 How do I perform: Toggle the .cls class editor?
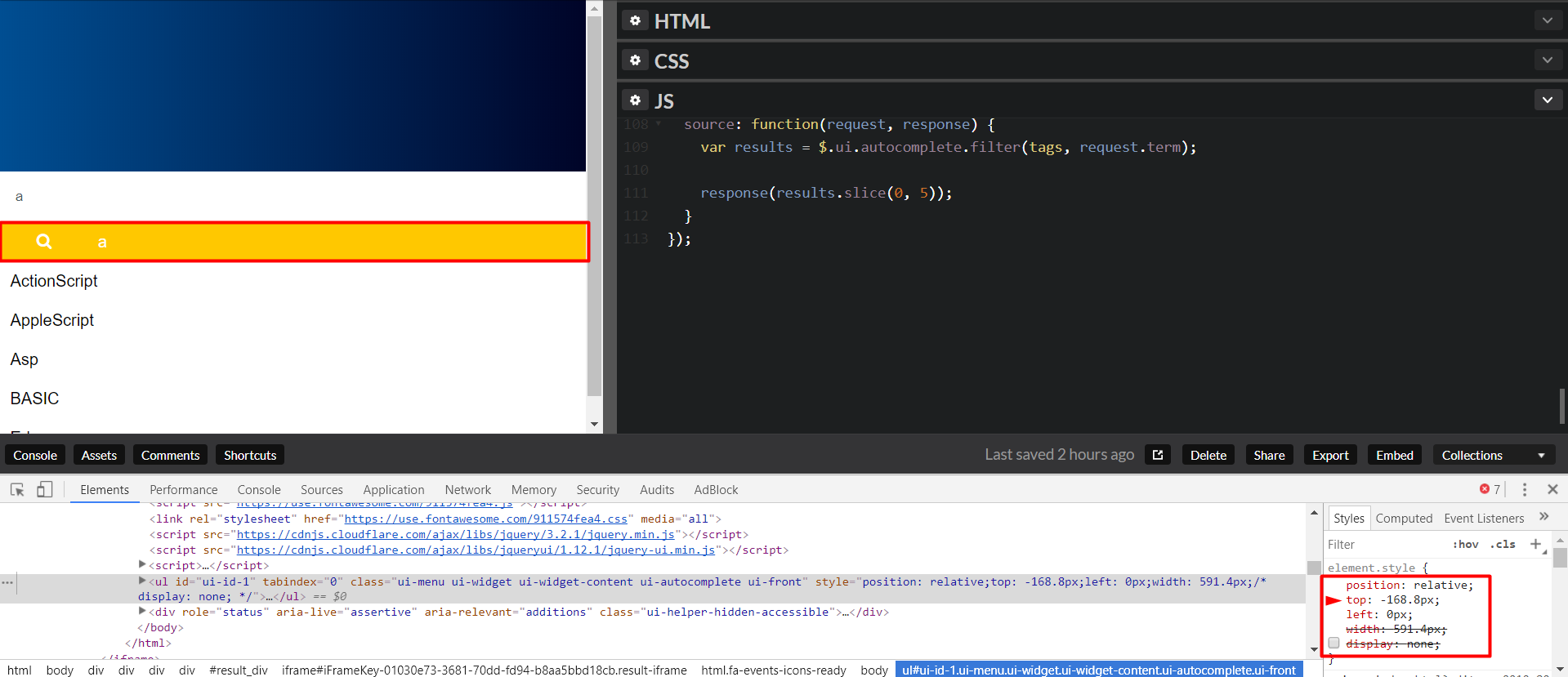[1503, 544]
